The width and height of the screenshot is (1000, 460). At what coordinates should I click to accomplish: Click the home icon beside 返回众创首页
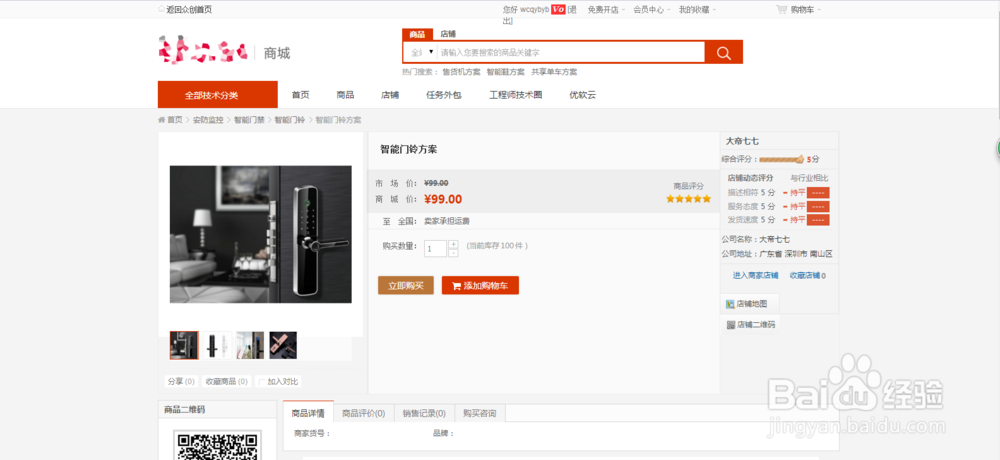pos(161,9)
